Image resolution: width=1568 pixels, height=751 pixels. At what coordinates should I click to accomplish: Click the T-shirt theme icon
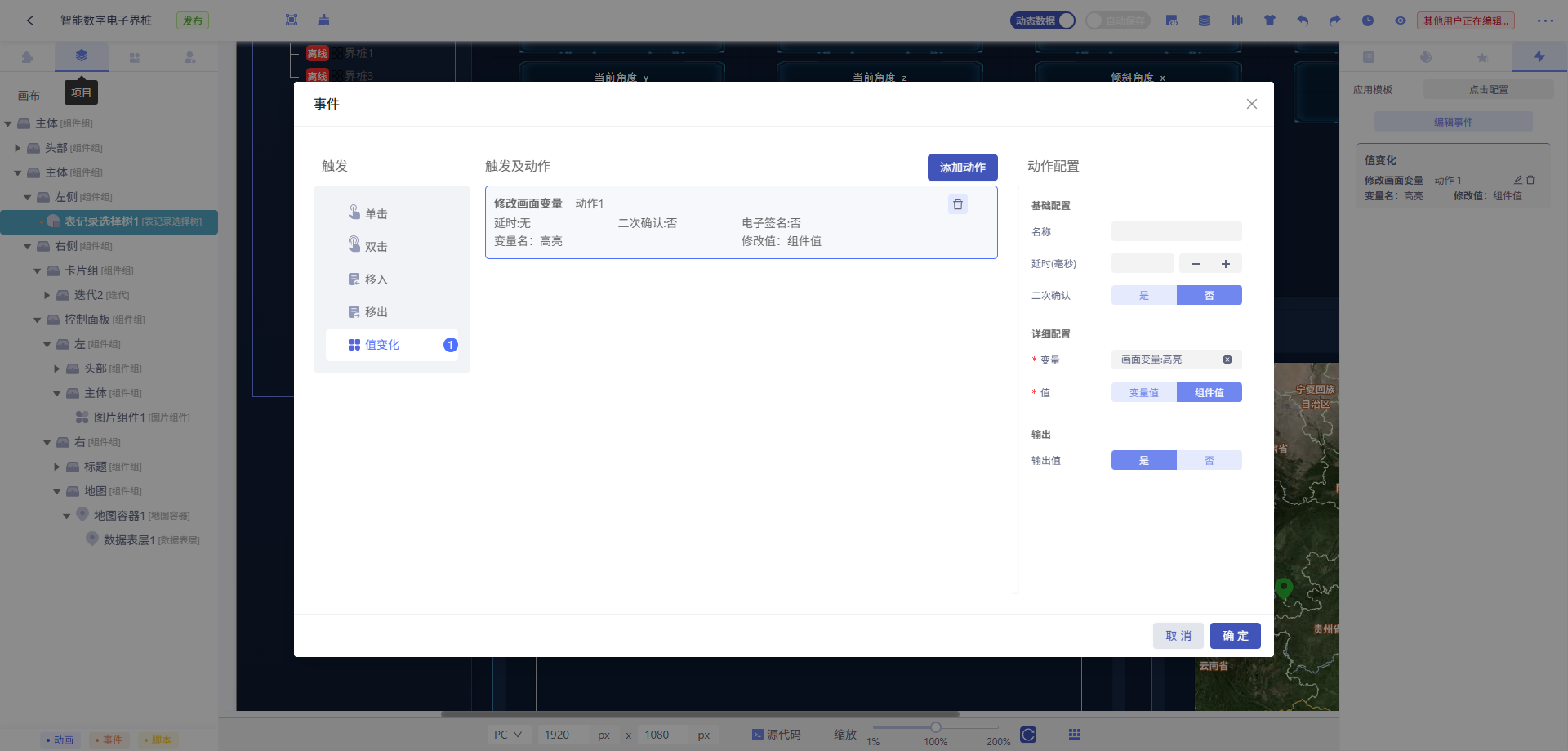(1270, 20)
